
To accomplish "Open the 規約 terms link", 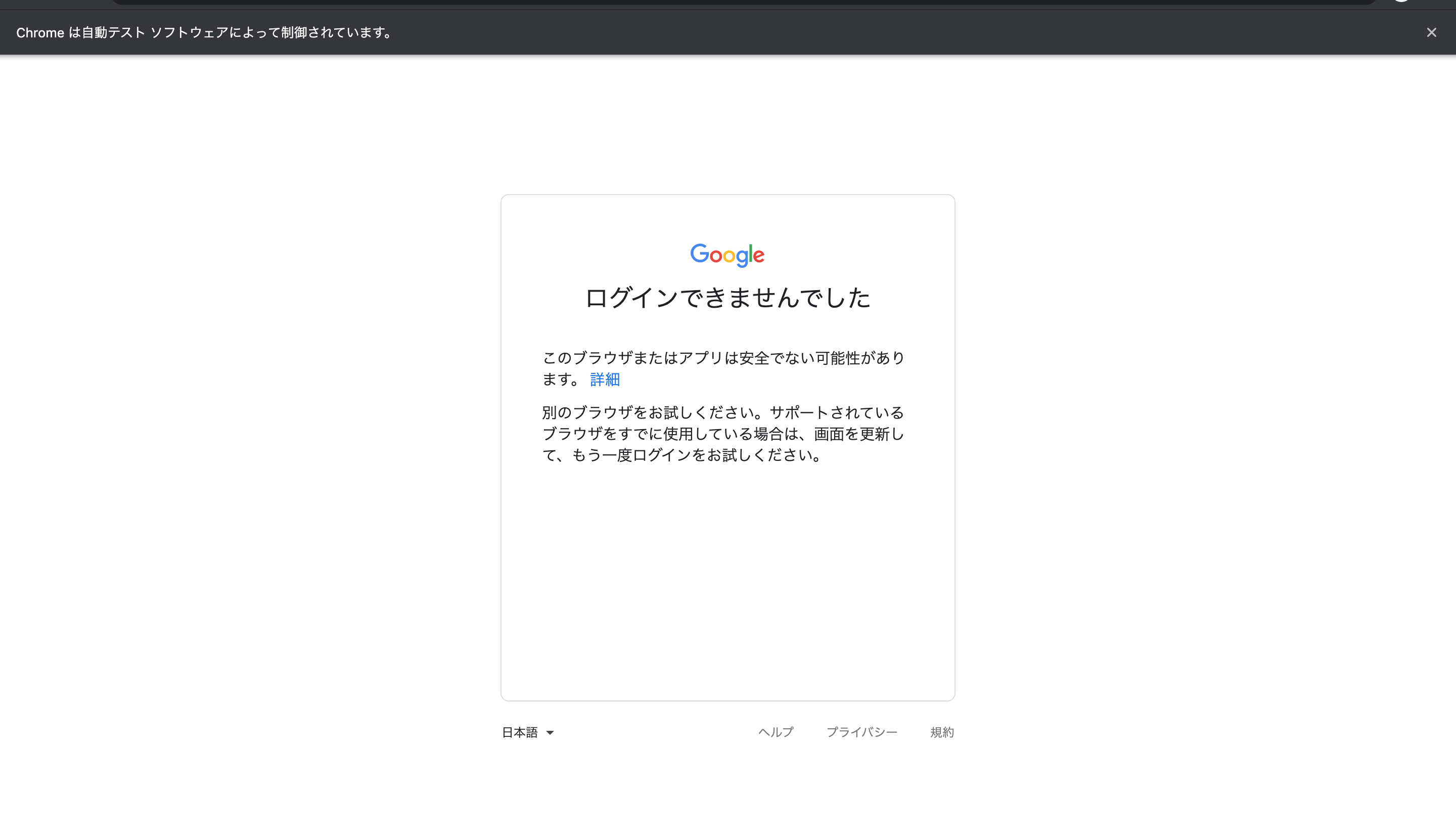I will click(942, 731).
